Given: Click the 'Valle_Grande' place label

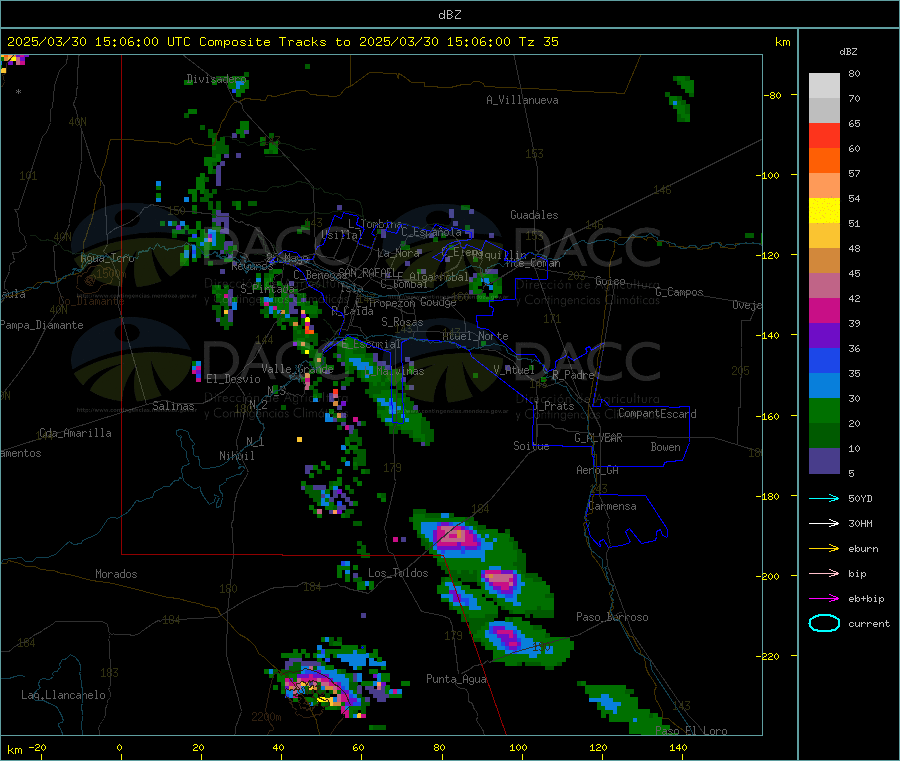Looking at the screenshot, I should tap(297, 369).
